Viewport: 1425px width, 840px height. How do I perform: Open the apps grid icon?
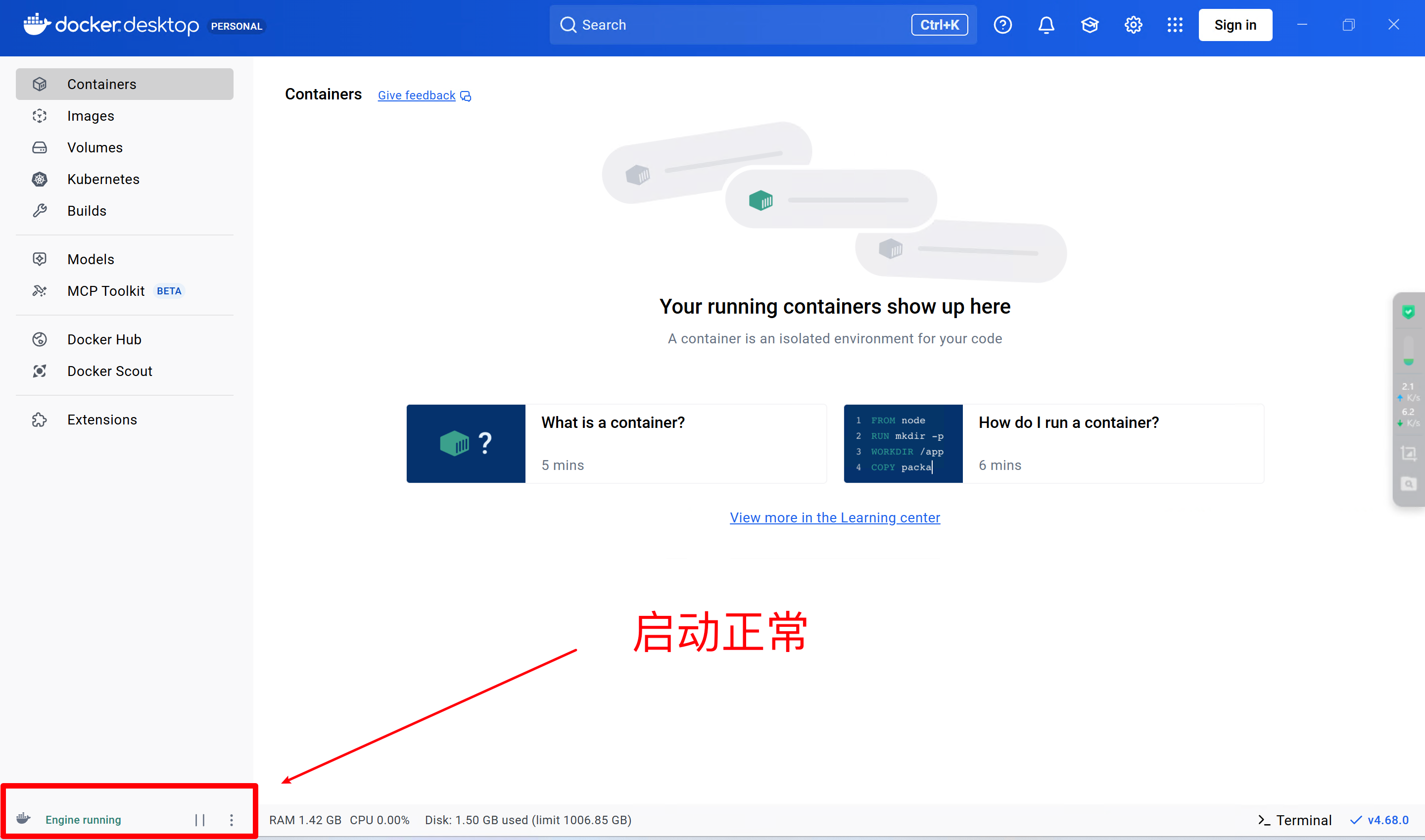(x=1175, y=25)
